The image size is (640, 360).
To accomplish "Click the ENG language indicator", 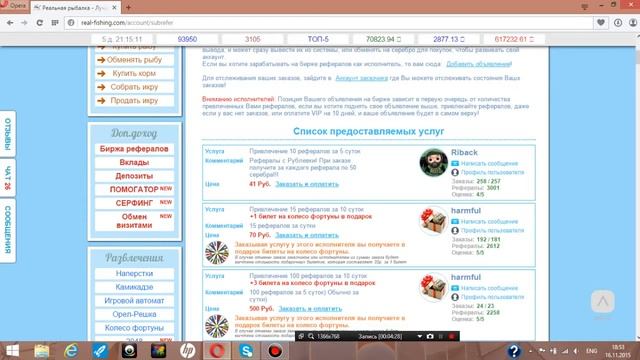I will [x=591, y=351].
